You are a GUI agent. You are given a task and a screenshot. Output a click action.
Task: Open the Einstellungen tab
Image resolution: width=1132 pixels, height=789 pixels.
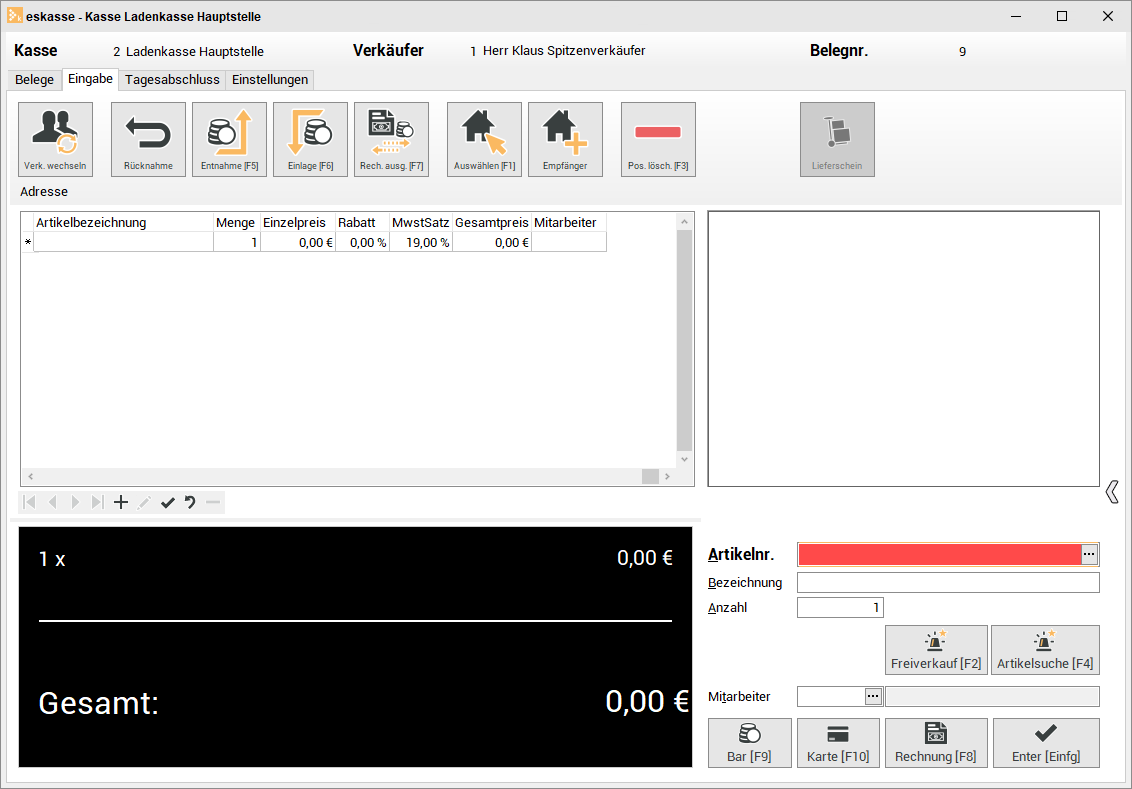click(x=270, y=79)
